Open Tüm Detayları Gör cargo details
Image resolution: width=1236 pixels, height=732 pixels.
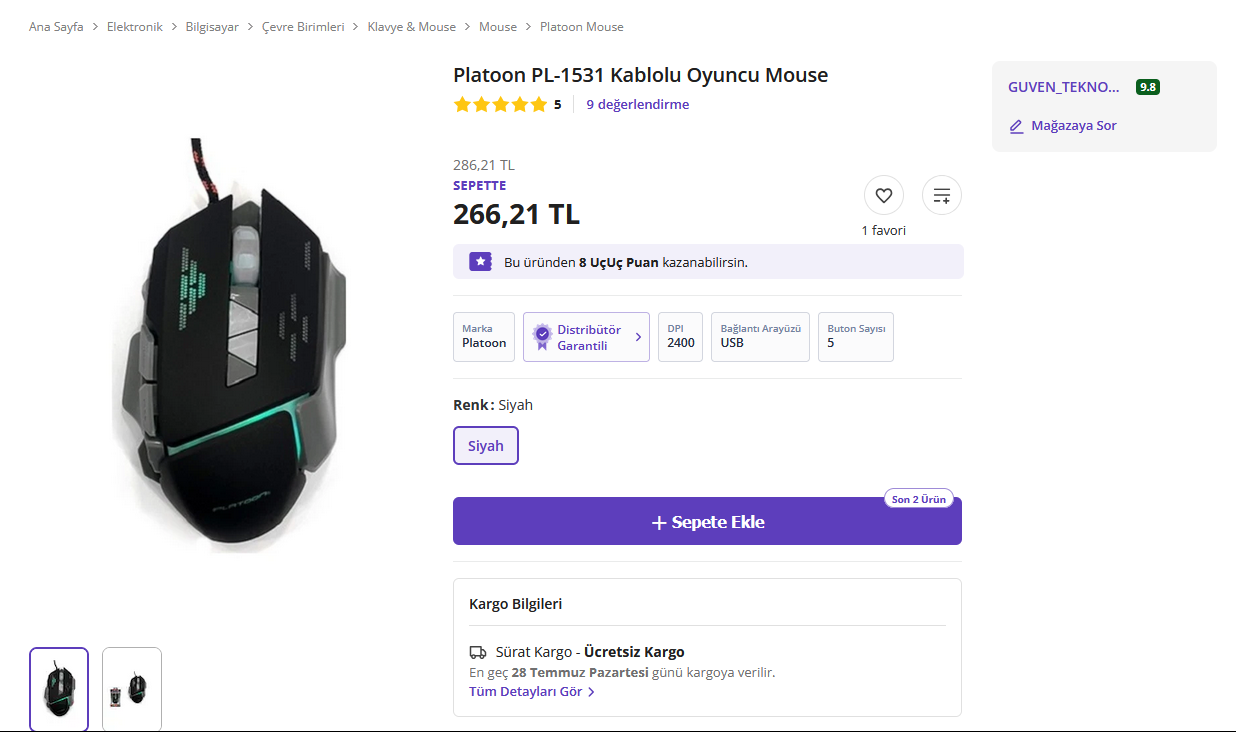532,692
